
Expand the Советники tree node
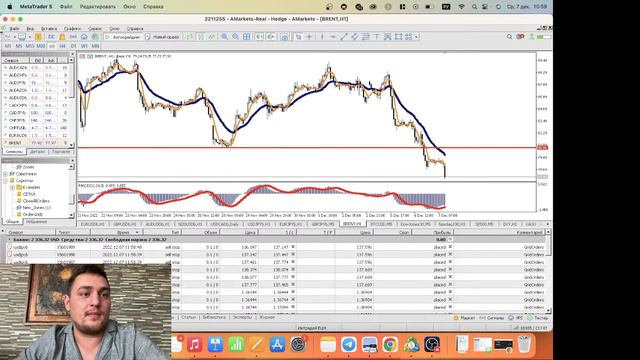pyautogui.click(x=6, y=174)
